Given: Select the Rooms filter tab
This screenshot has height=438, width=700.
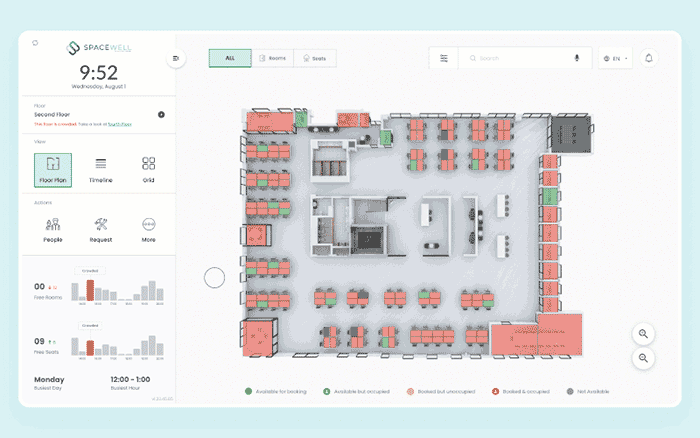Looking at the screenshot, I should coord(272,59).
